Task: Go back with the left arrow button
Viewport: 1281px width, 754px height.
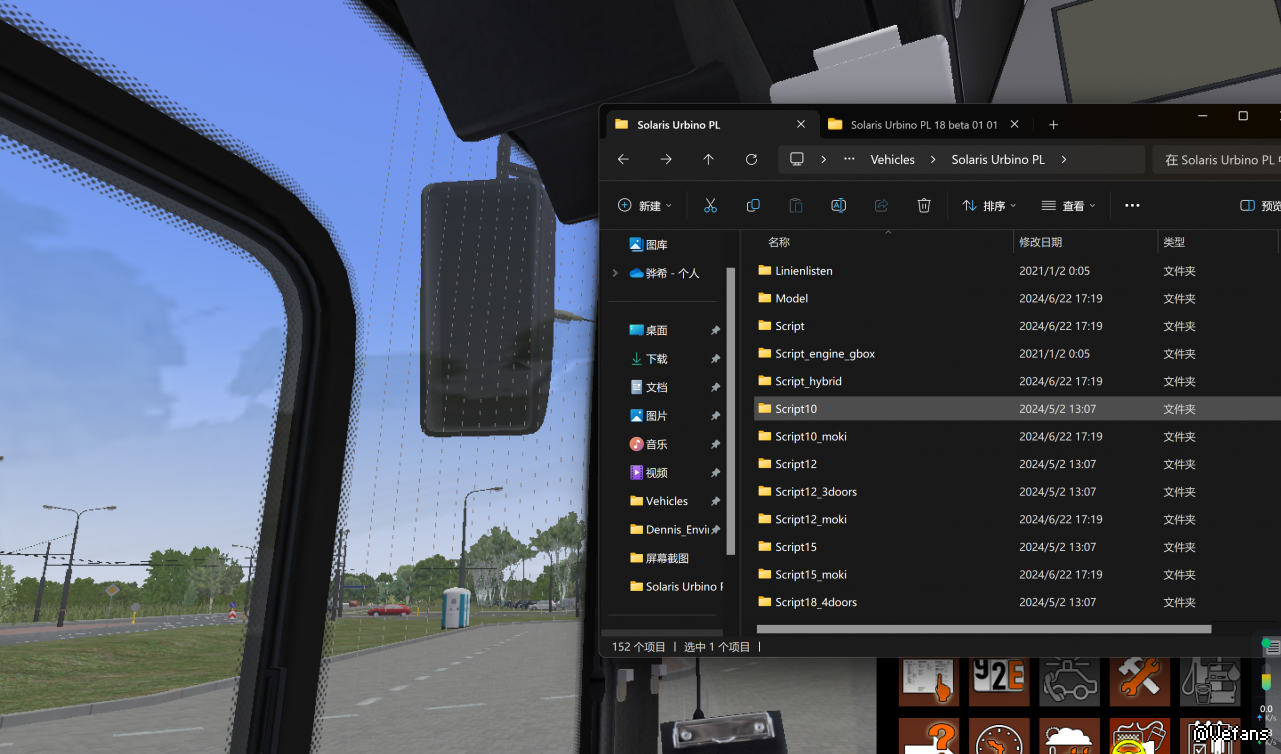Action: pyautogui.click(x=623, y=159)
